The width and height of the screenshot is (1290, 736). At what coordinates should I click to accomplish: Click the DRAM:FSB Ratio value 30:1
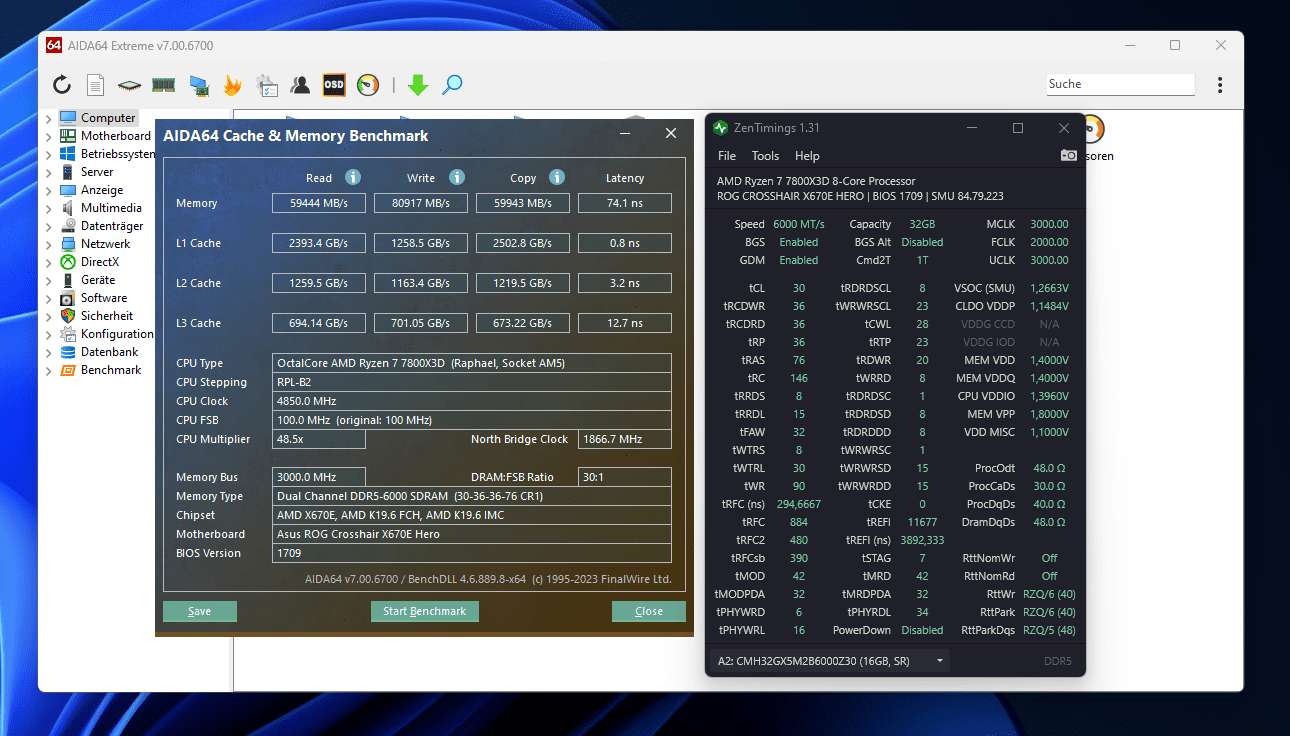click(x=625, y=477)
